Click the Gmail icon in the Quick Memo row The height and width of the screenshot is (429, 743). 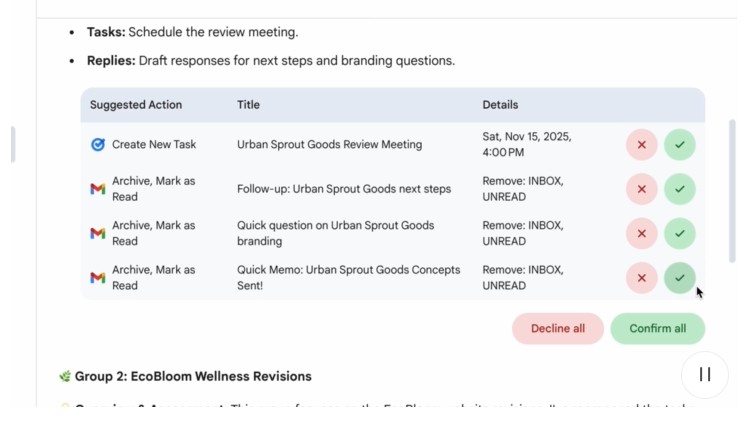[x=98, y=278]
